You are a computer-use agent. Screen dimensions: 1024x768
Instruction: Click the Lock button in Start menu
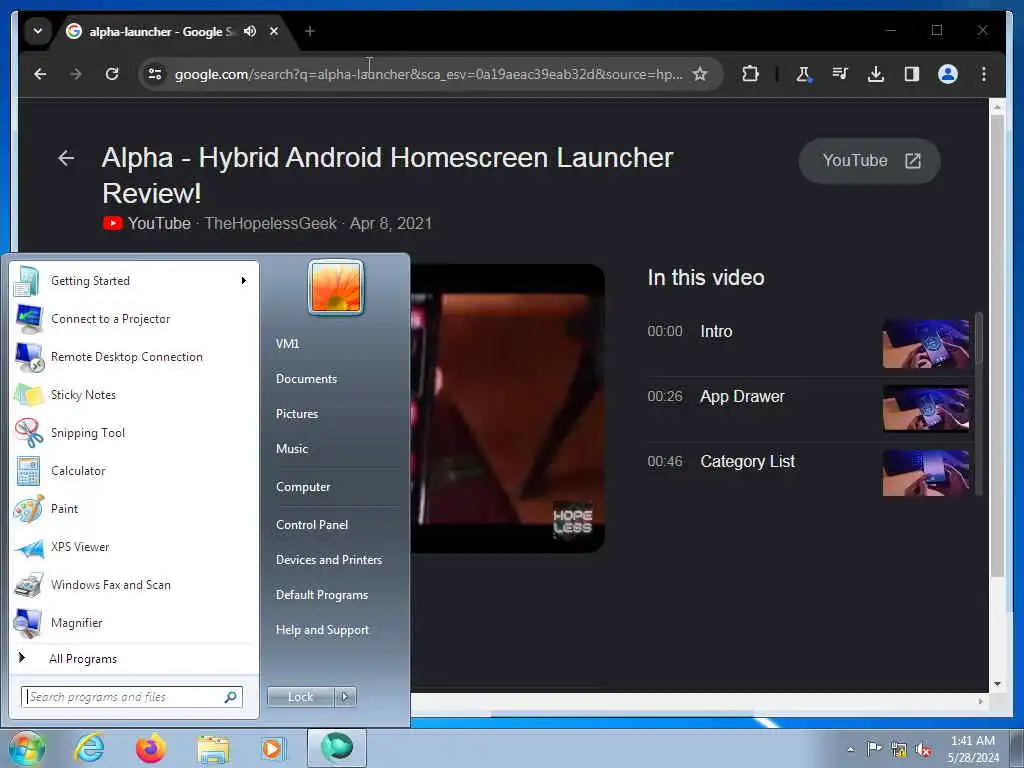[x=300, y=697]
